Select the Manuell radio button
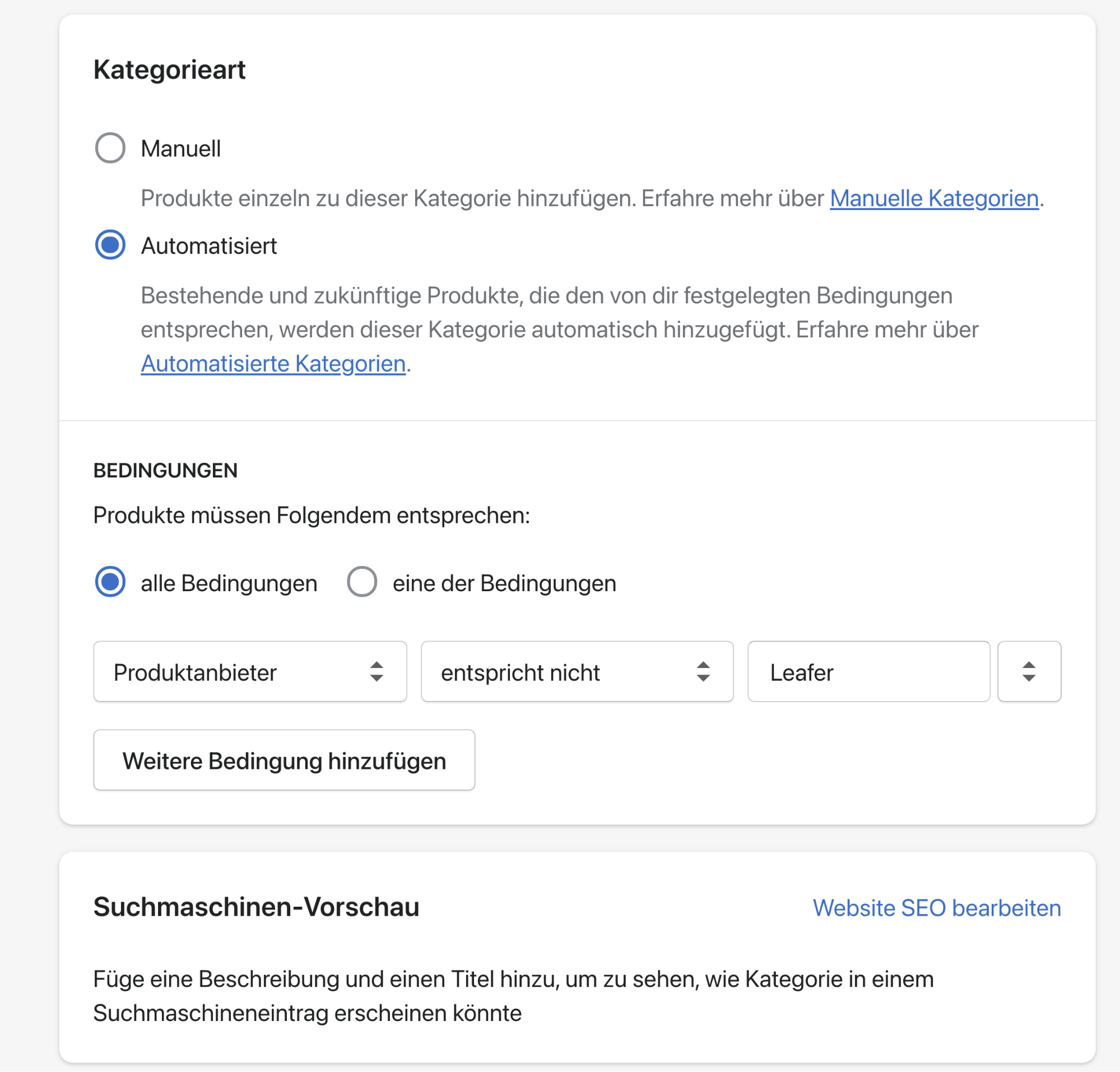1120x1072 pixels. (x=110, y=148)
